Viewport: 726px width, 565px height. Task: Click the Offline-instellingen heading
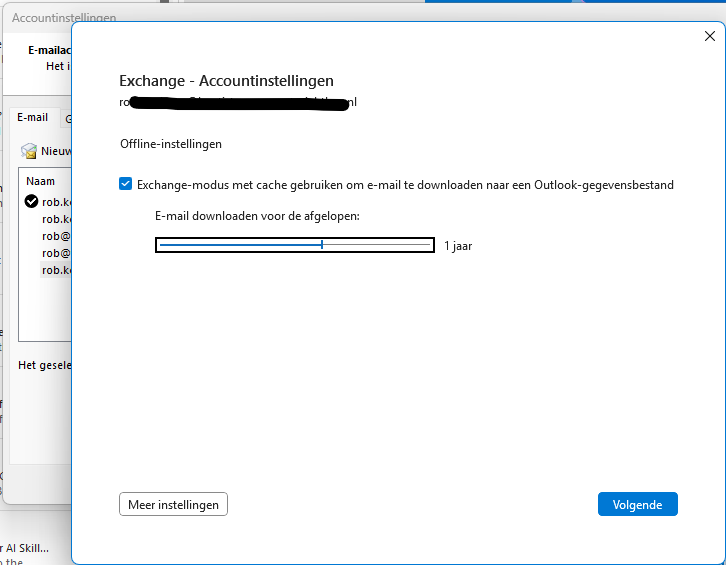pos(171,144)
